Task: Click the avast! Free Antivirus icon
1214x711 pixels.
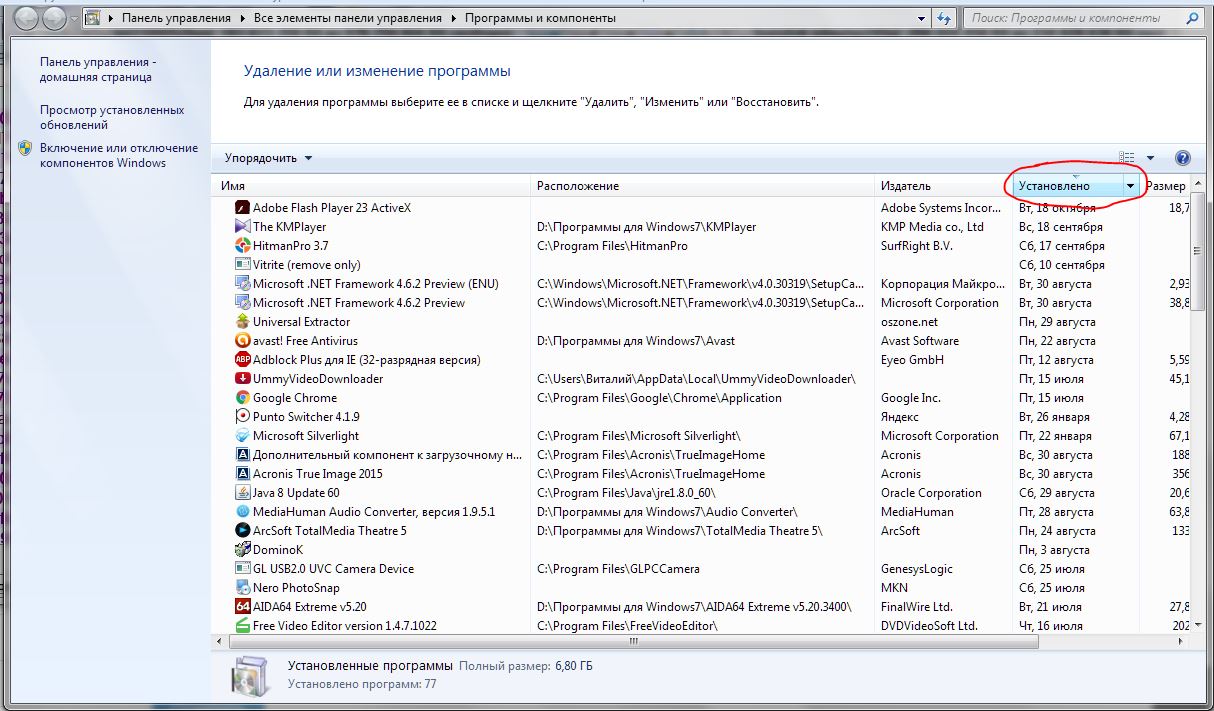Action: click(x=242, y=341)
